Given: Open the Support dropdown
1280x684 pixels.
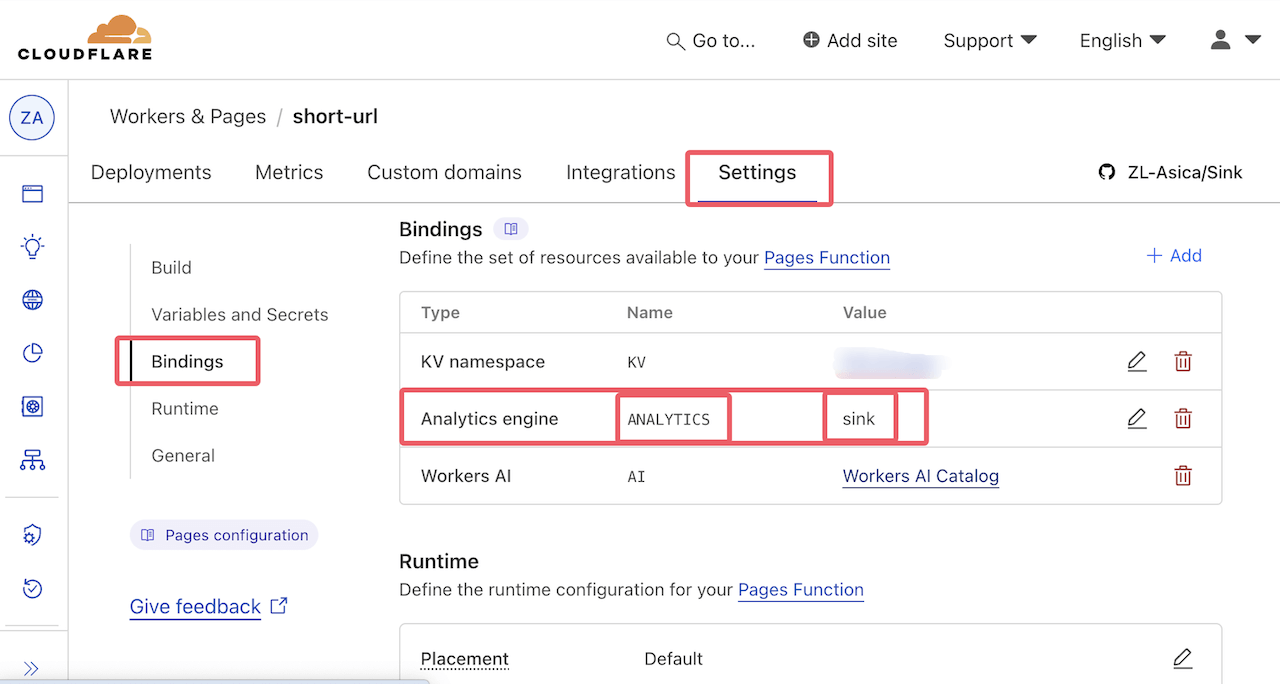Looking at the screenshot, I should (x=990, y=41).
